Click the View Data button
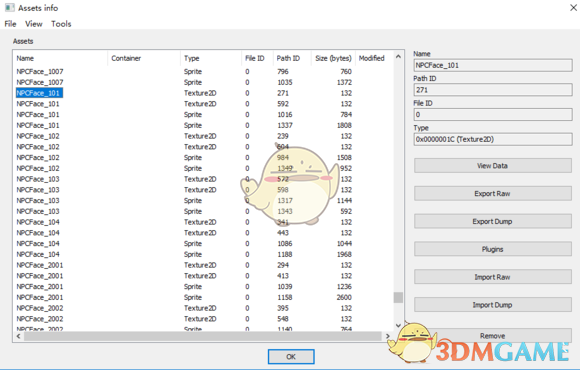580x370 pixels. tap(493, 166)
